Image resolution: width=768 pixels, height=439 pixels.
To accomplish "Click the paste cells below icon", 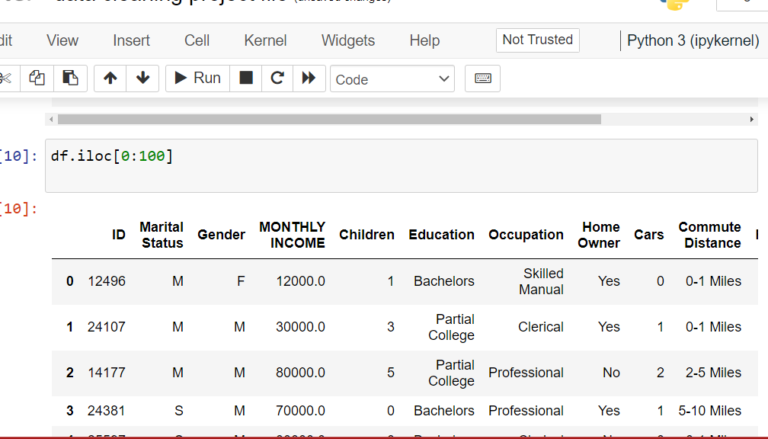I will click(69, 78).
